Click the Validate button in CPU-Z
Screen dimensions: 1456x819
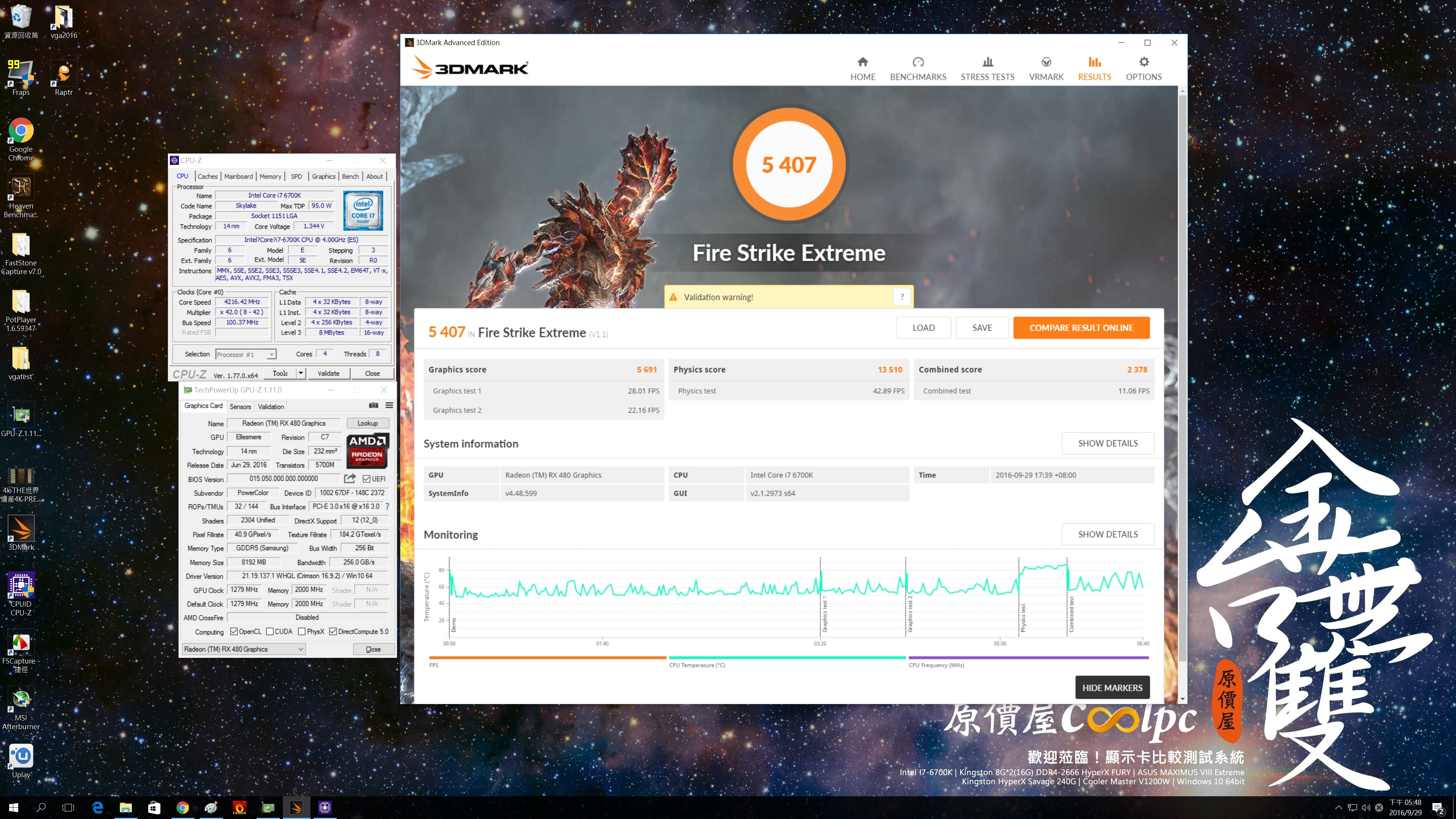pos(328,373)
